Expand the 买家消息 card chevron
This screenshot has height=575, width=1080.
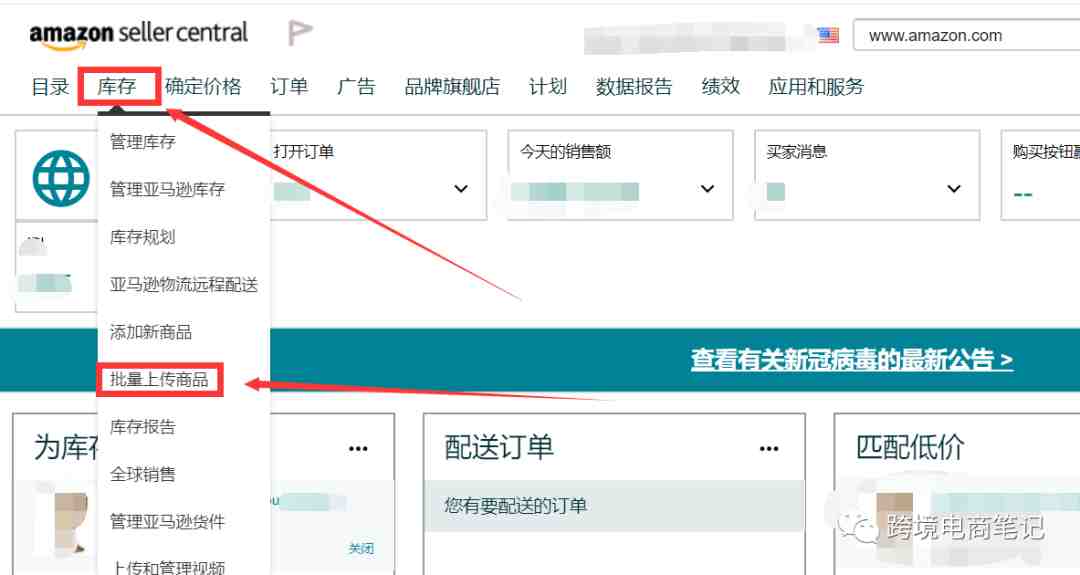click(954, 189)
